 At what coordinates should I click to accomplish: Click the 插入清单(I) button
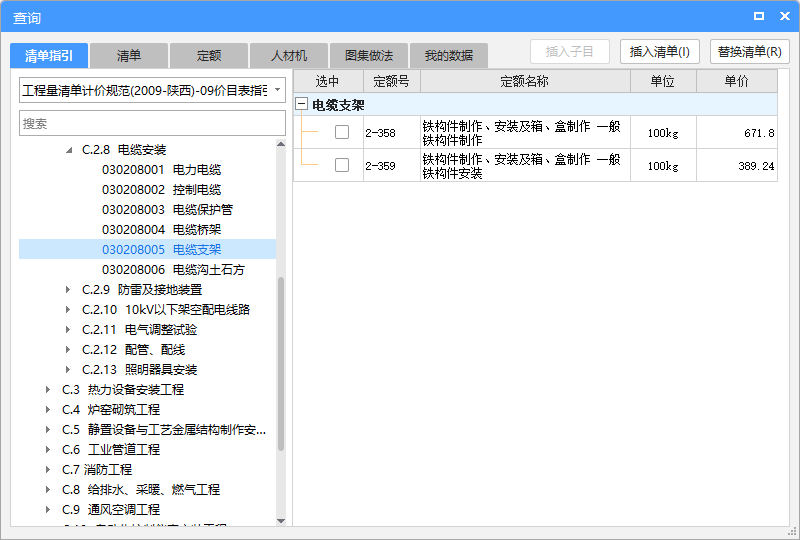(x=660, y=52)
